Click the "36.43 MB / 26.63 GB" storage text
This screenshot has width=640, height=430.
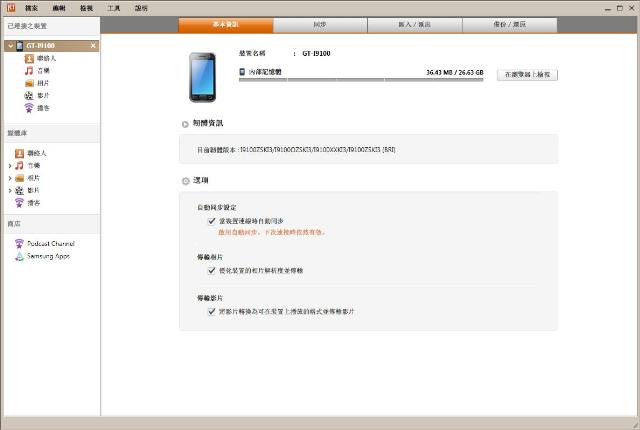click(x=455, y=72)
